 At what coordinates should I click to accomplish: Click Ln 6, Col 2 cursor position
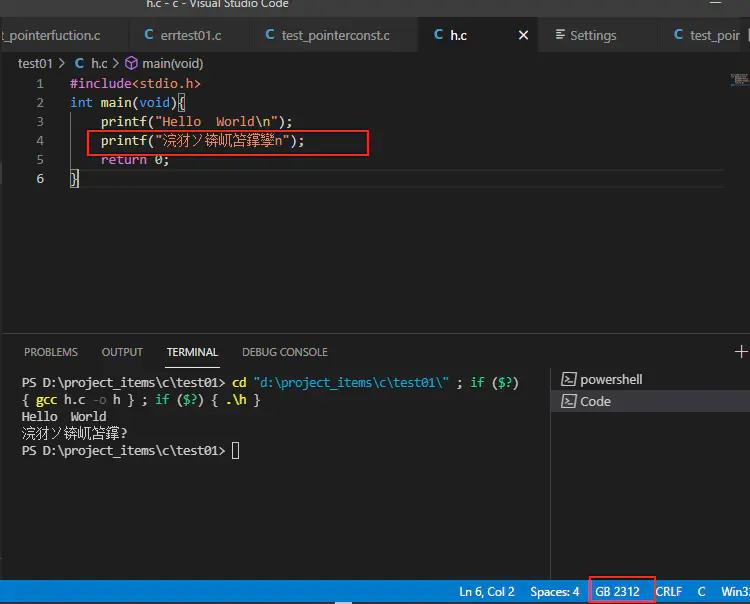point(487,591)
